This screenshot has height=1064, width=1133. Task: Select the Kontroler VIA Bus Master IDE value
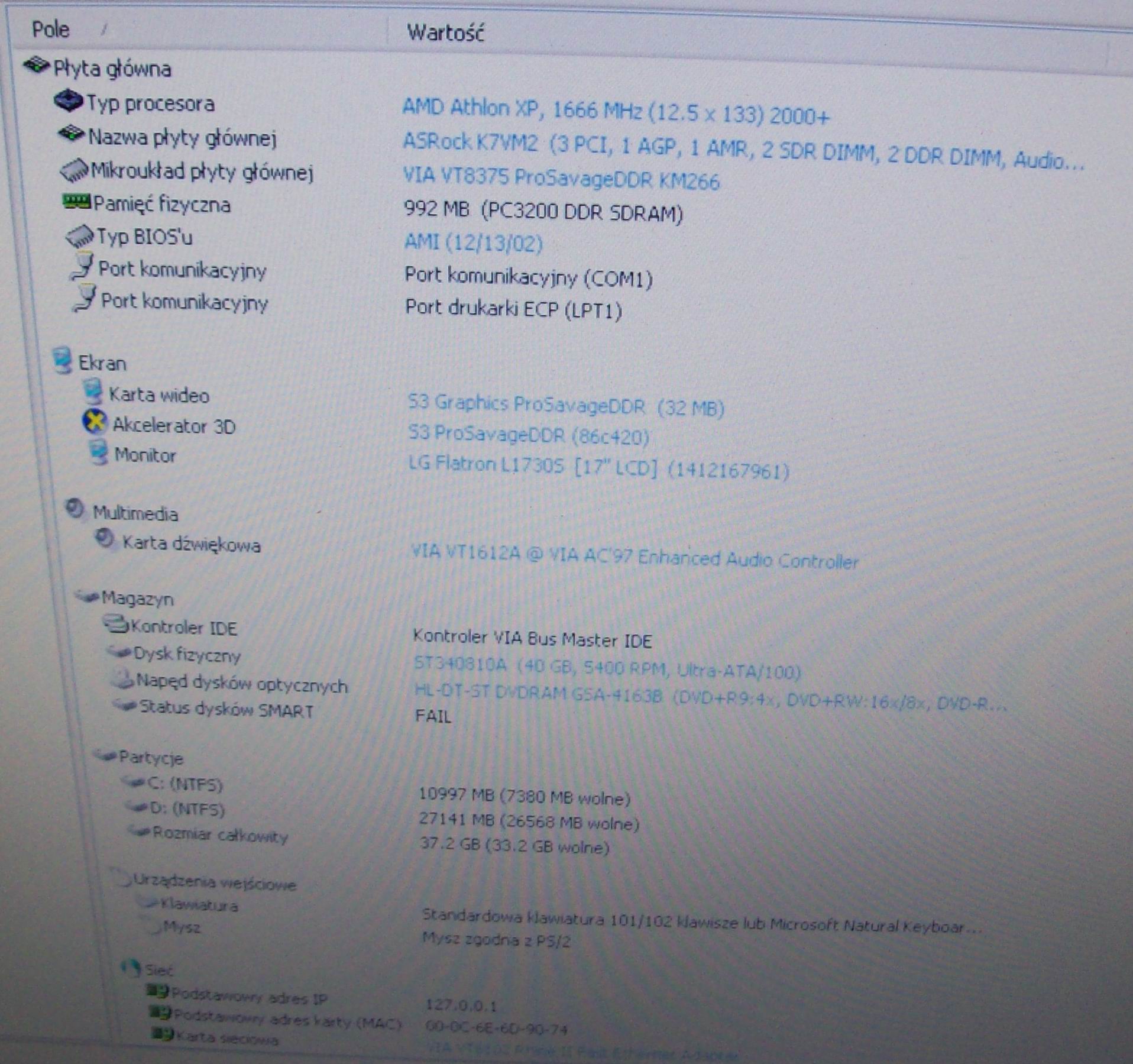(532, 639)
